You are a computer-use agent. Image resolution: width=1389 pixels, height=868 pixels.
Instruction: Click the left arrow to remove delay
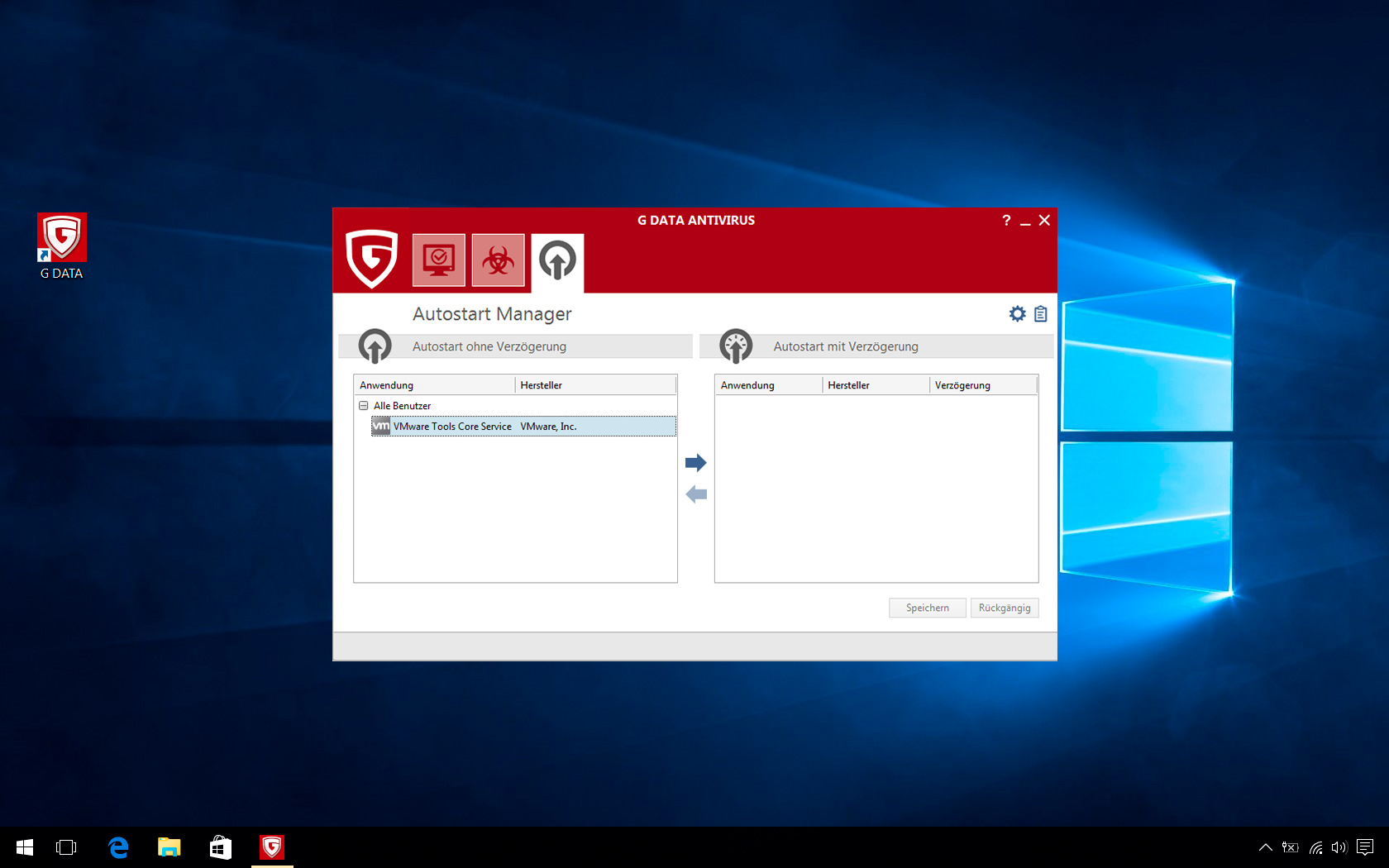pos(695,494)
